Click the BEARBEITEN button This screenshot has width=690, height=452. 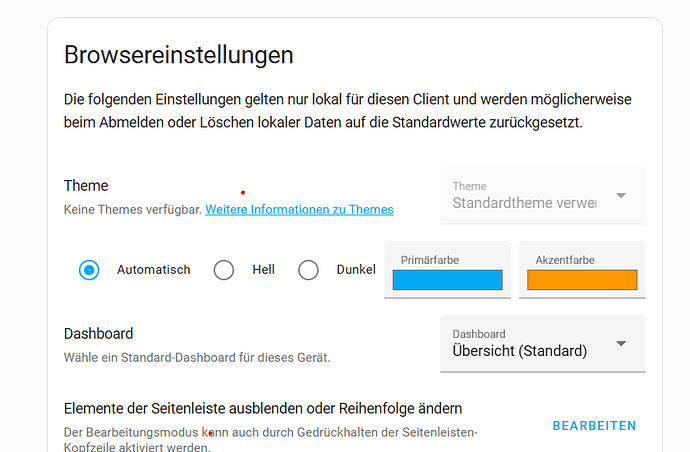(x=594, y=425)
